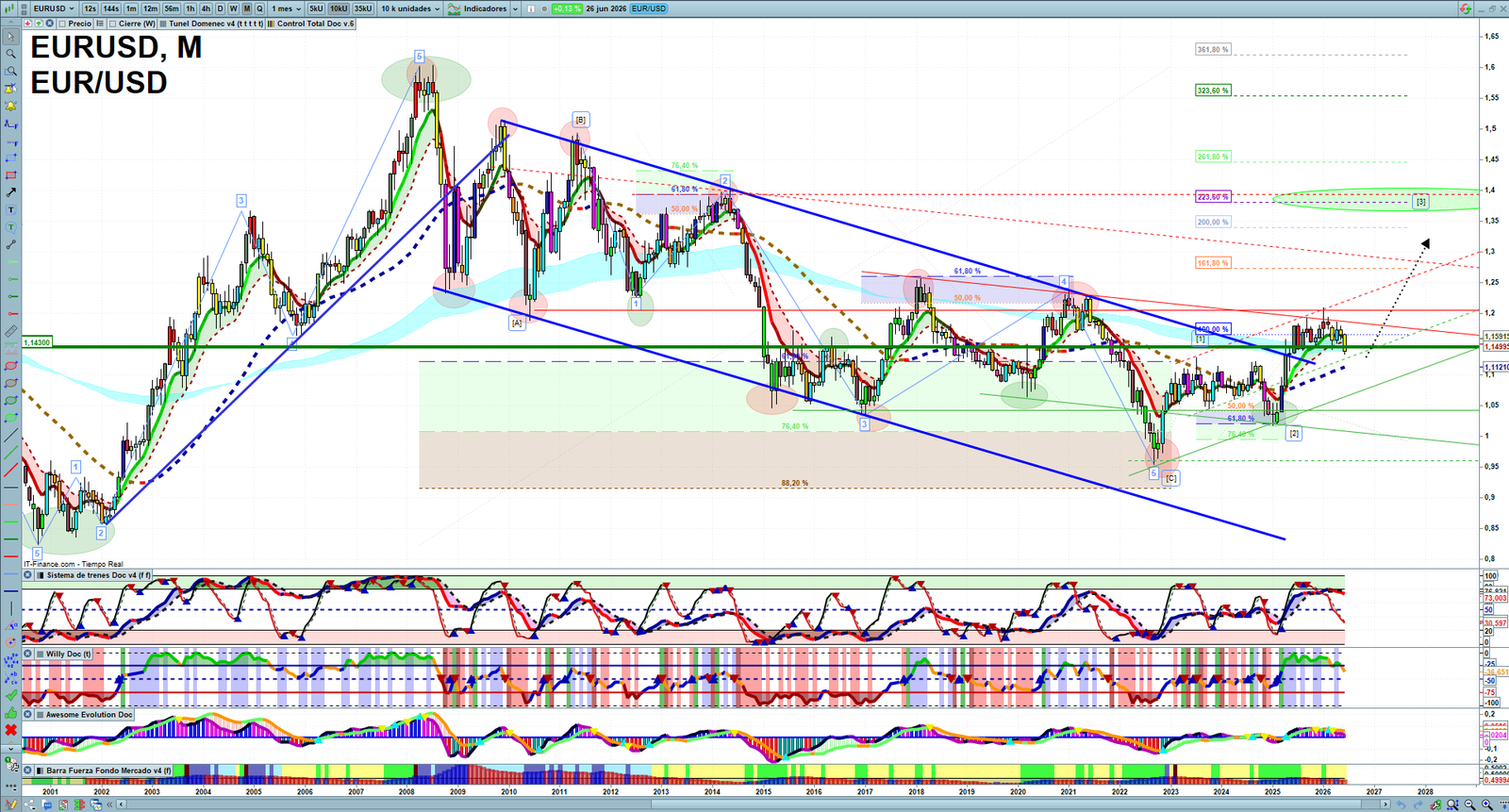Select the red ellipse drawing tool
This screenshot has width=1509, height=812.
coord(10,366)
